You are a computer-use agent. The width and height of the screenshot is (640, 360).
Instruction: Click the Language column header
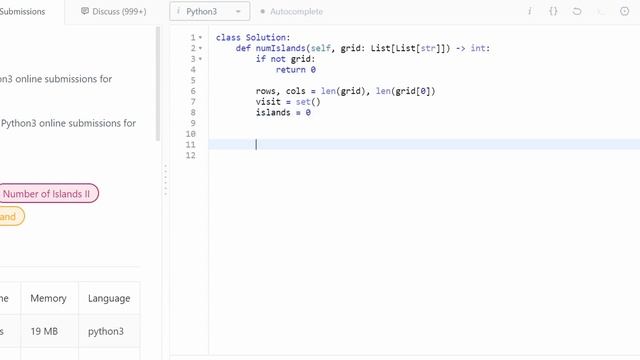click(x=109, y=298)
